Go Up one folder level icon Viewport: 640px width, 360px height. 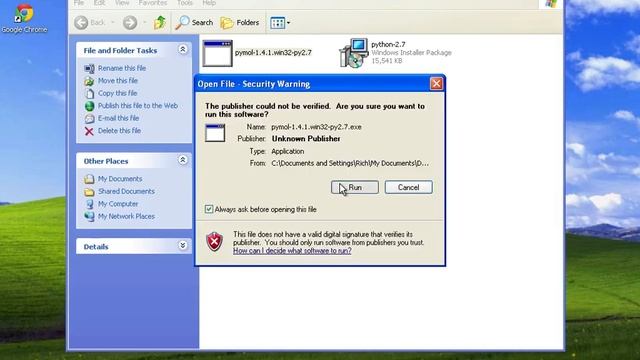click(x=160, y=22)
